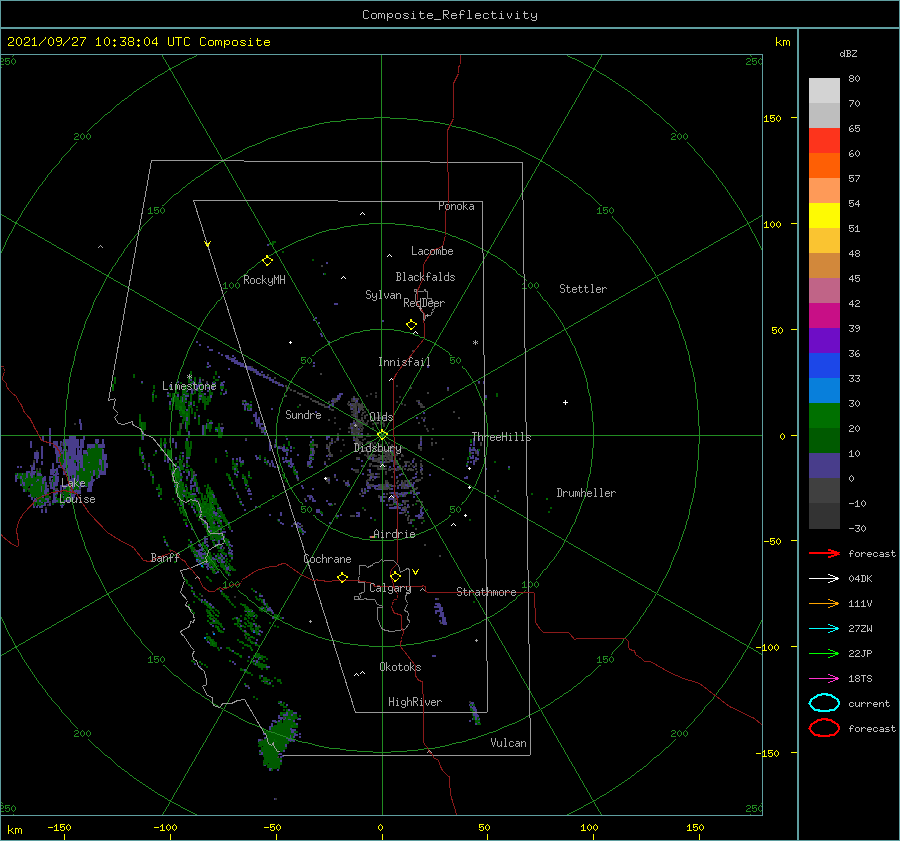Viewport: 900px width, 841px height.
Task: Click the Cochrane label on the map
Action: click(327, 559)
